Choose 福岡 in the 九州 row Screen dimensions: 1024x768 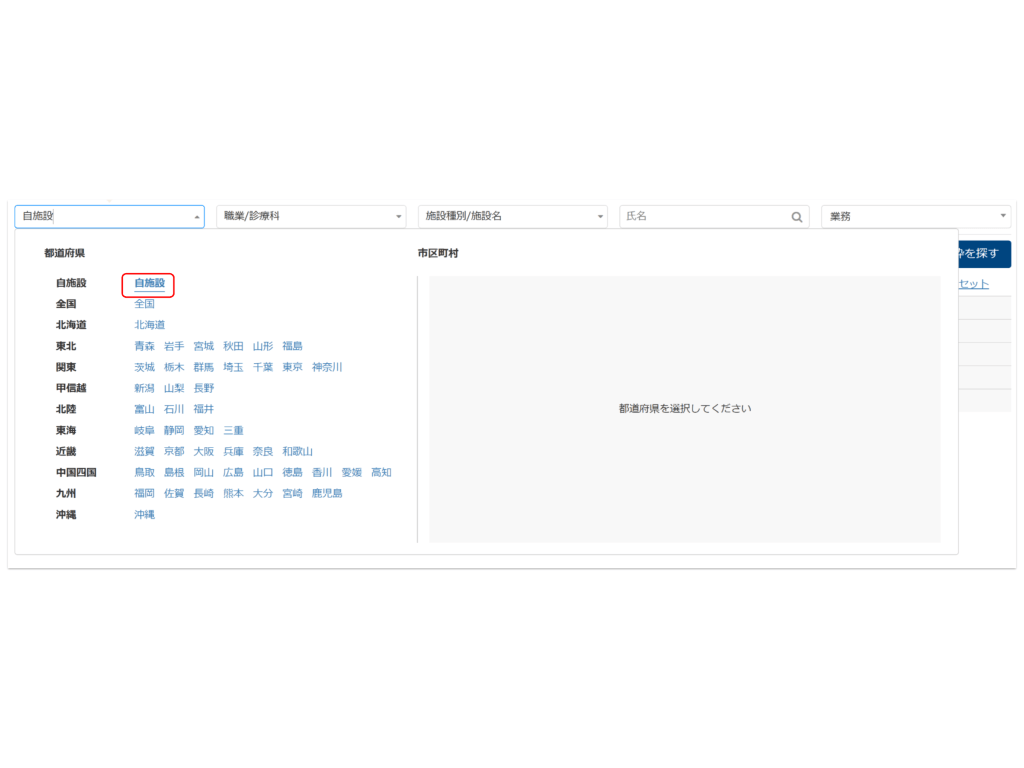[145, 494]
